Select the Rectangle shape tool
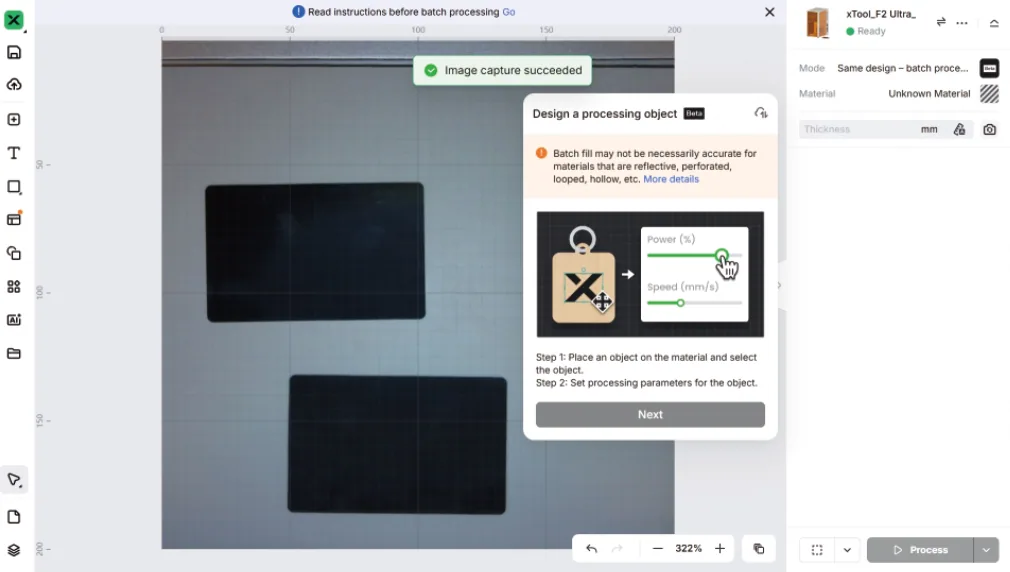 [14, 187]
